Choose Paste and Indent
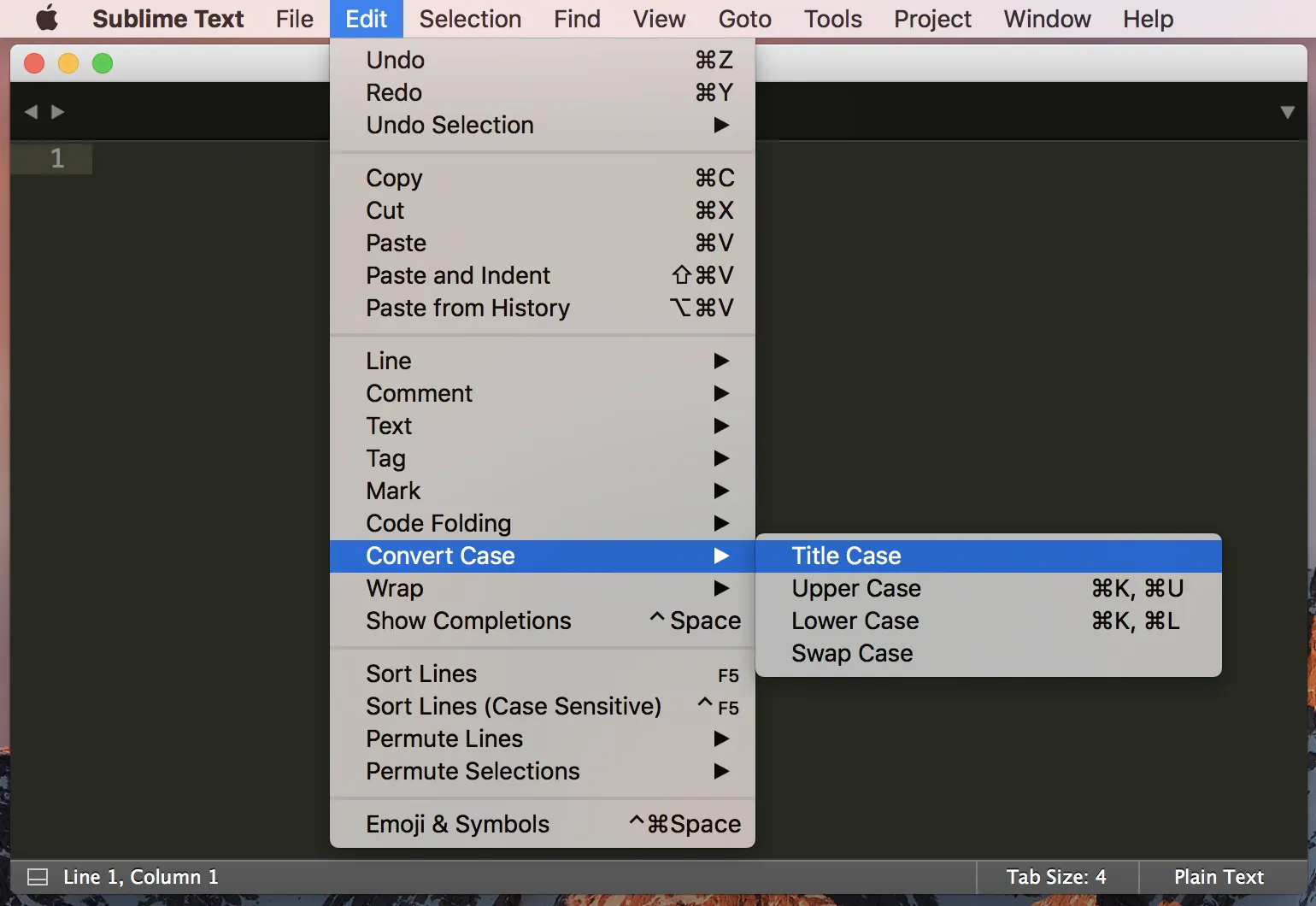 543,275
